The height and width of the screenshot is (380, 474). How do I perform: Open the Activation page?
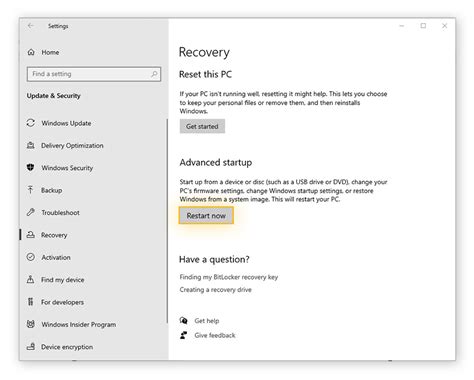[56, 257]
